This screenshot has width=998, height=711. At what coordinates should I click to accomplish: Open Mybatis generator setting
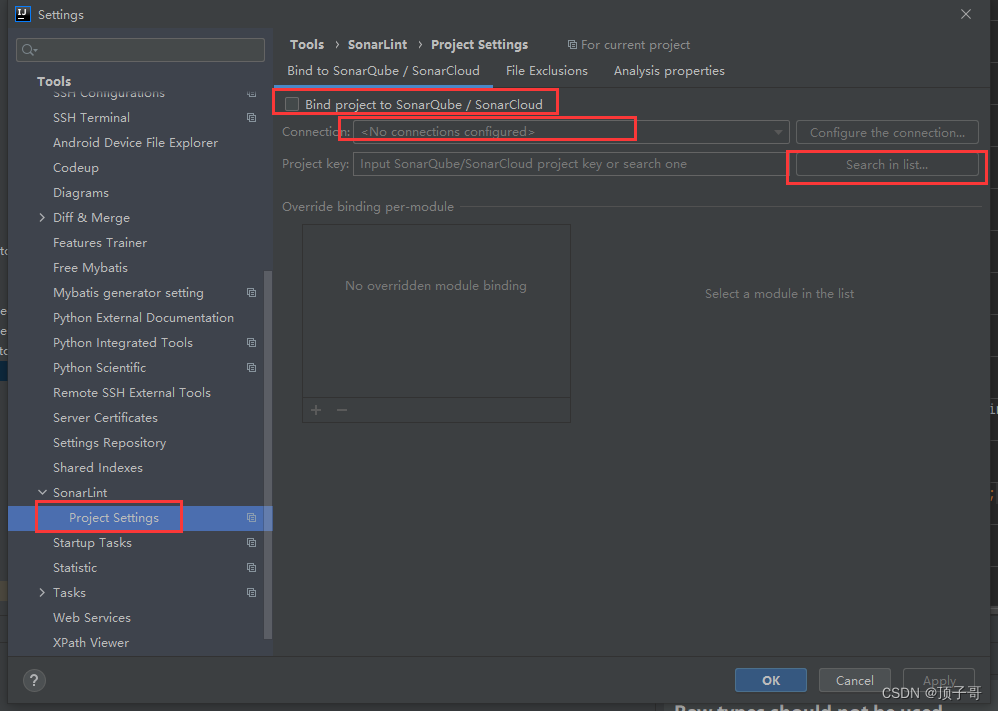point(128,293)
